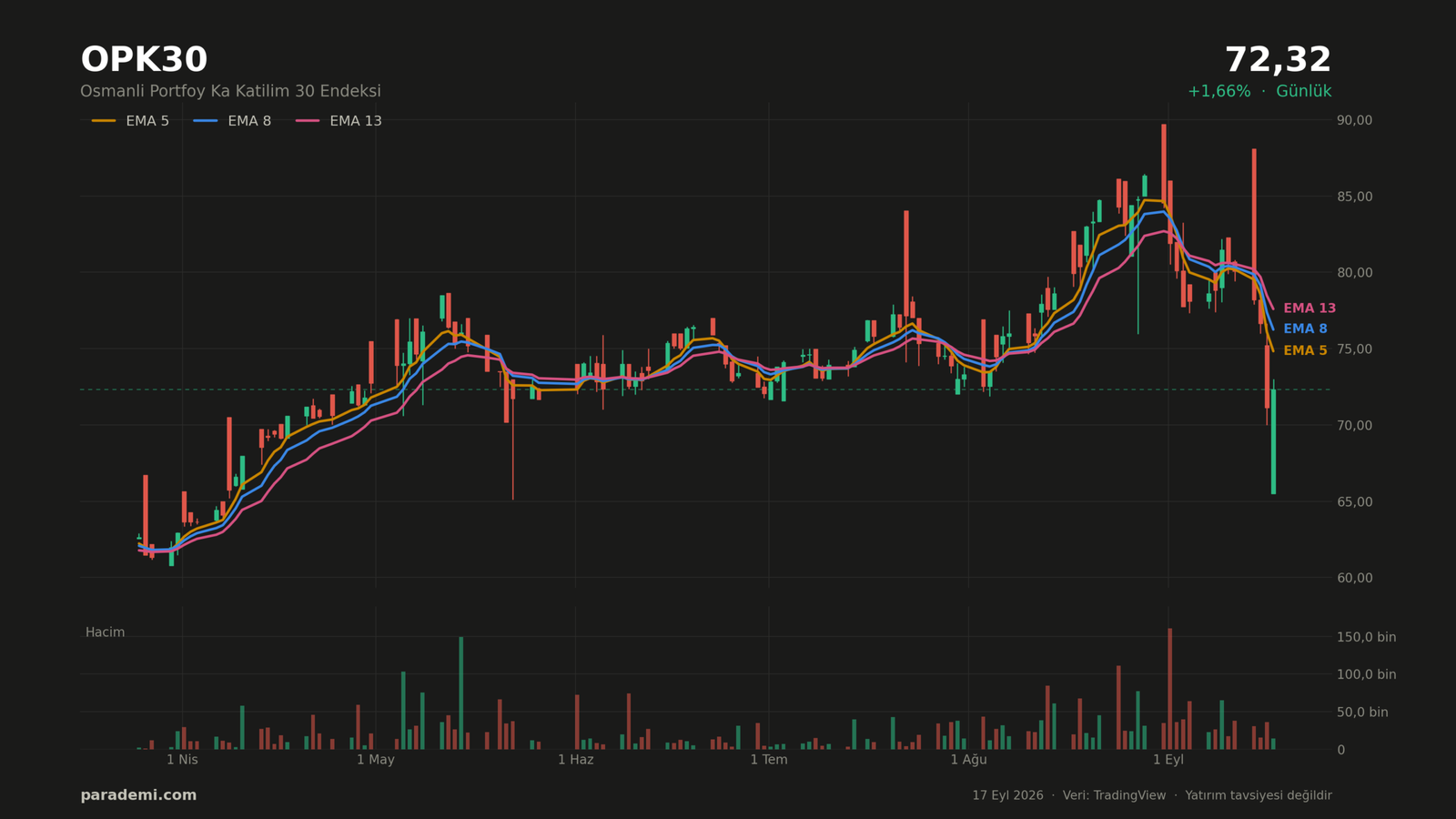Click the blue EMA 8 legend swatch
Image resolution: width=1456 pixels, height=819 pixels.
pyautogui.click(x=206, y=121)
